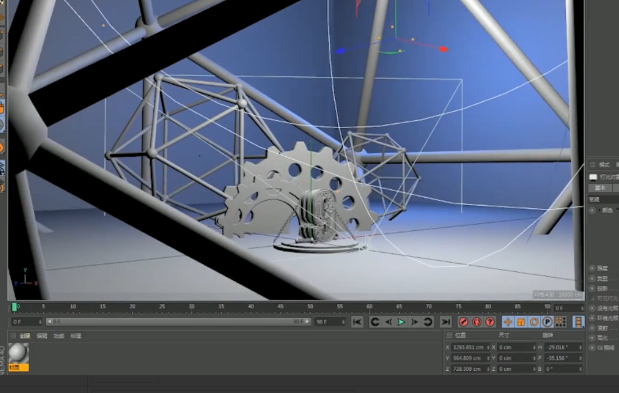Open the 模式 menu in Attribute Manager

click(604, 165)
